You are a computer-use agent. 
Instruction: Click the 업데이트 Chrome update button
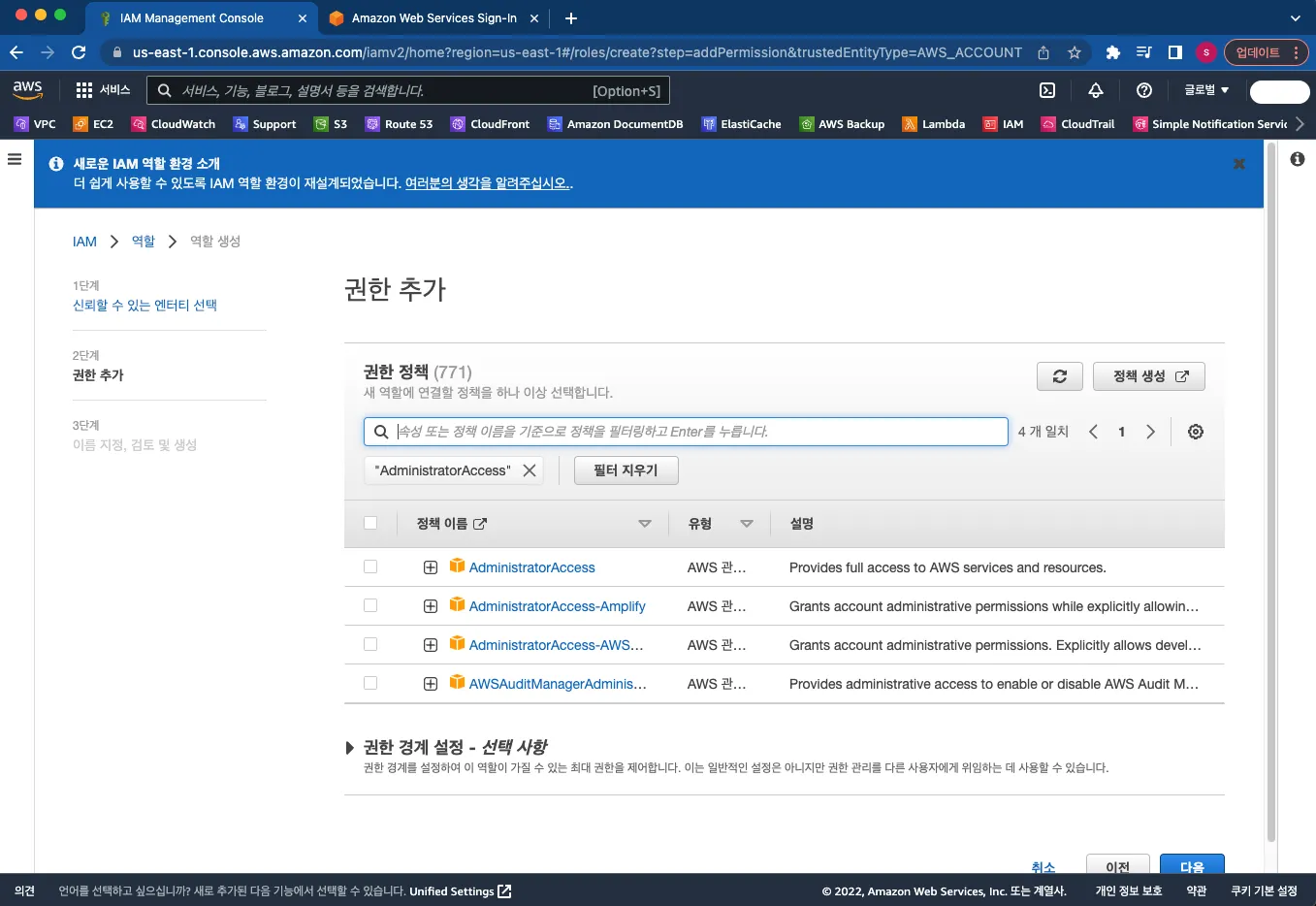tap(1267, 52)
